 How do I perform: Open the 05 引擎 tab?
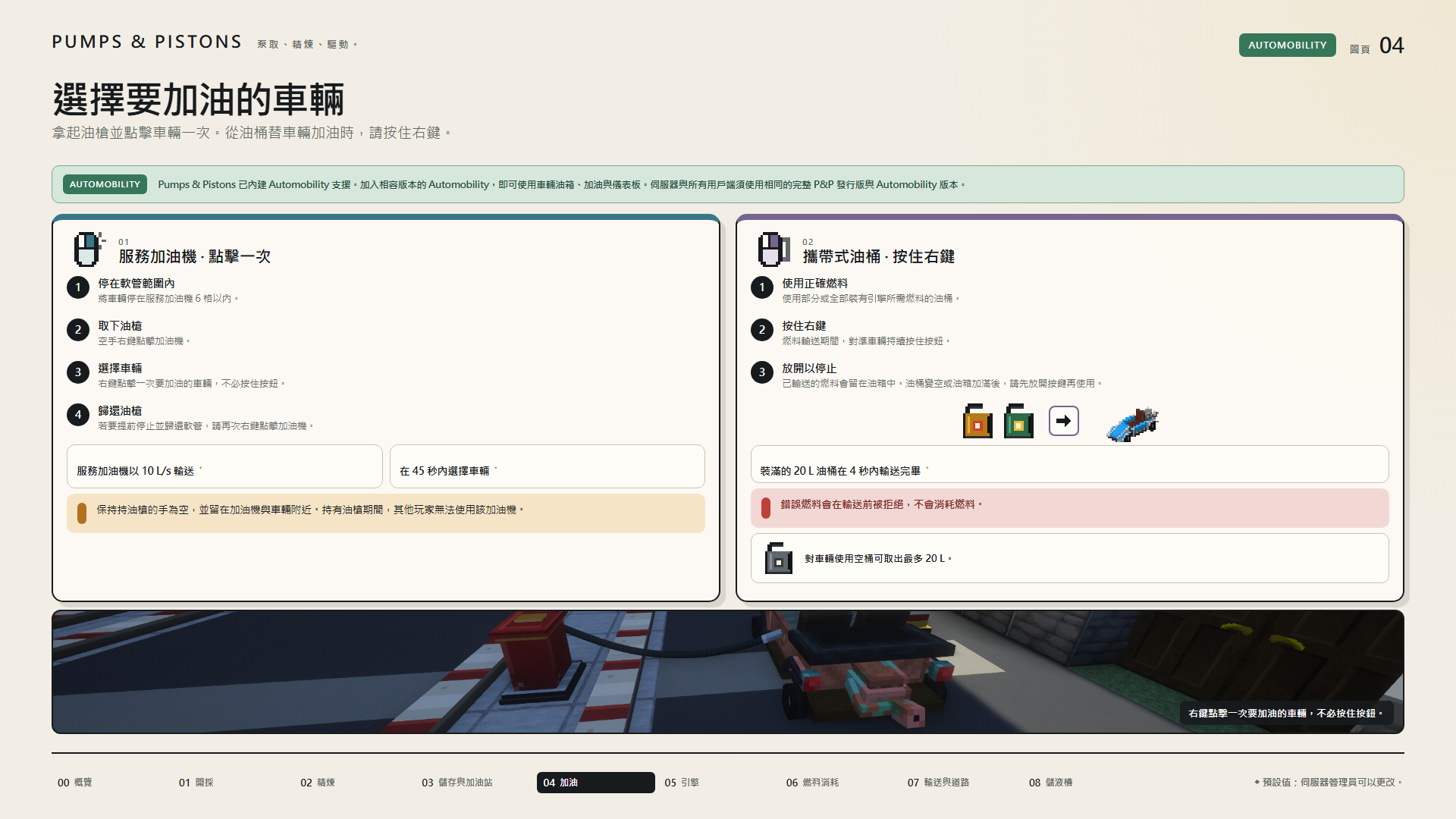tap(717, 783)
